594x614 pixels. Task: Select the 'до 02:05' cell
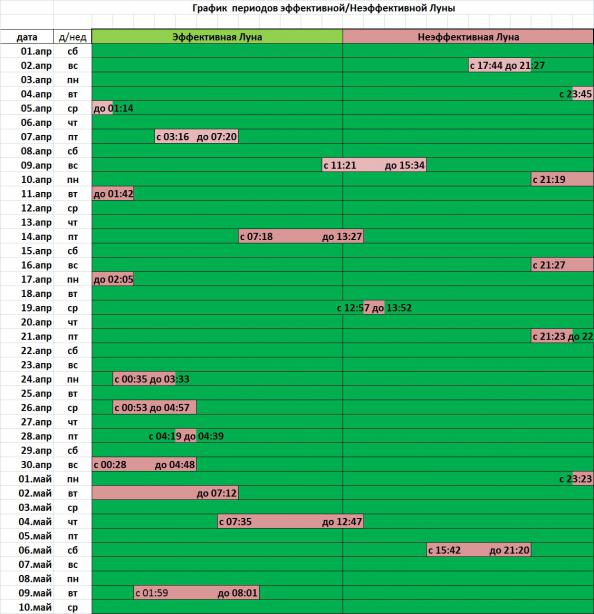click(113, 279)
